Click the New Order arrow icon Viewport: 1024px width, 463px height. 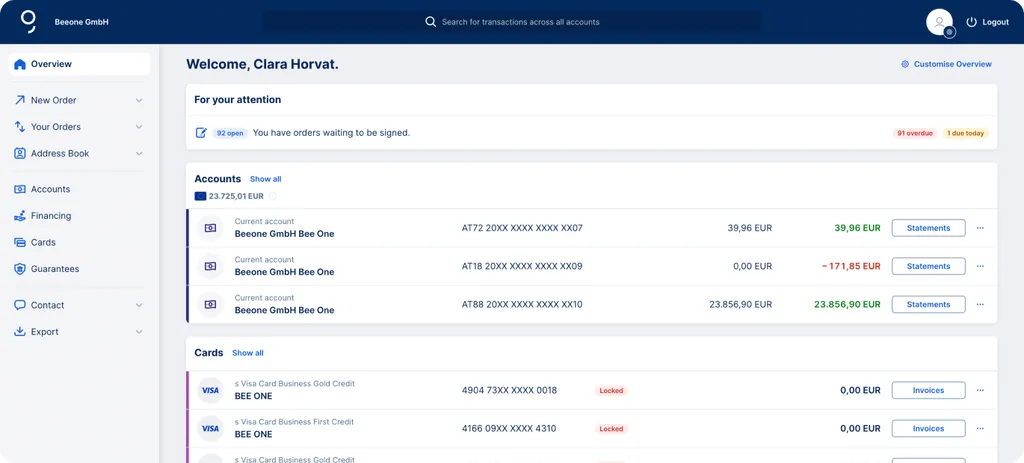tap(20, 100)
